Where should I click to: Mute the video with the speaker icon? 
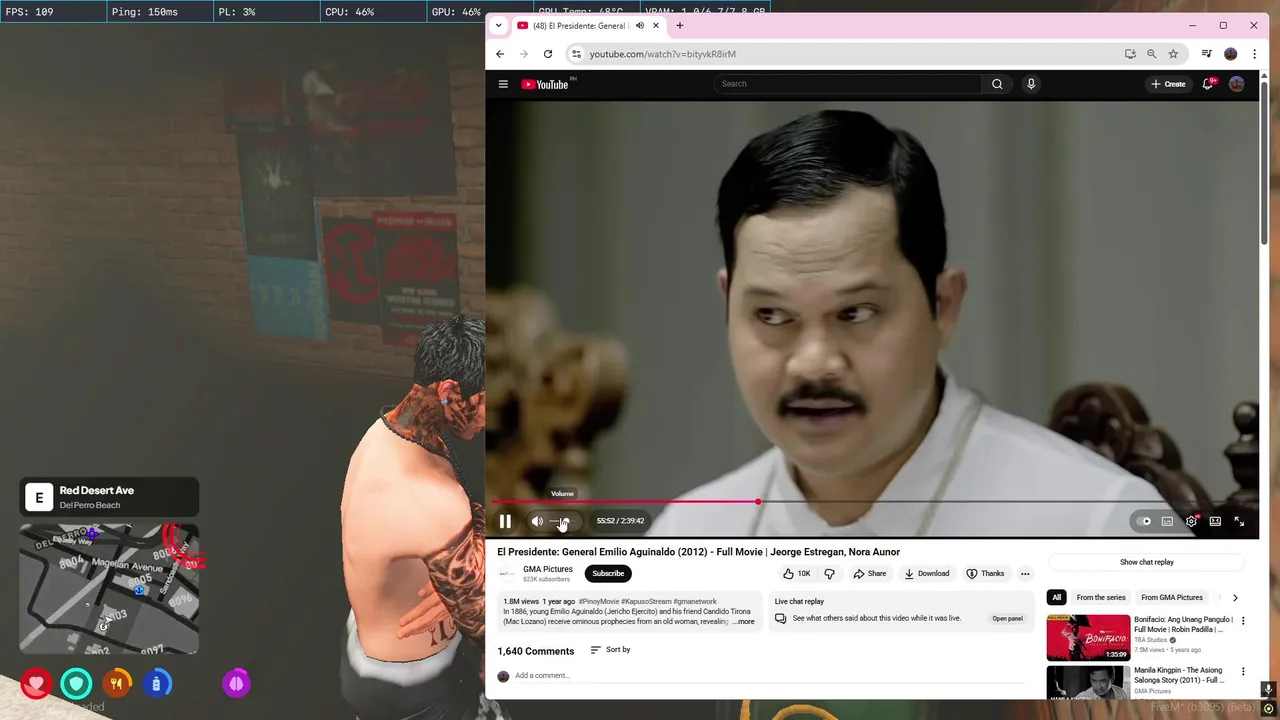click(537, 521)
